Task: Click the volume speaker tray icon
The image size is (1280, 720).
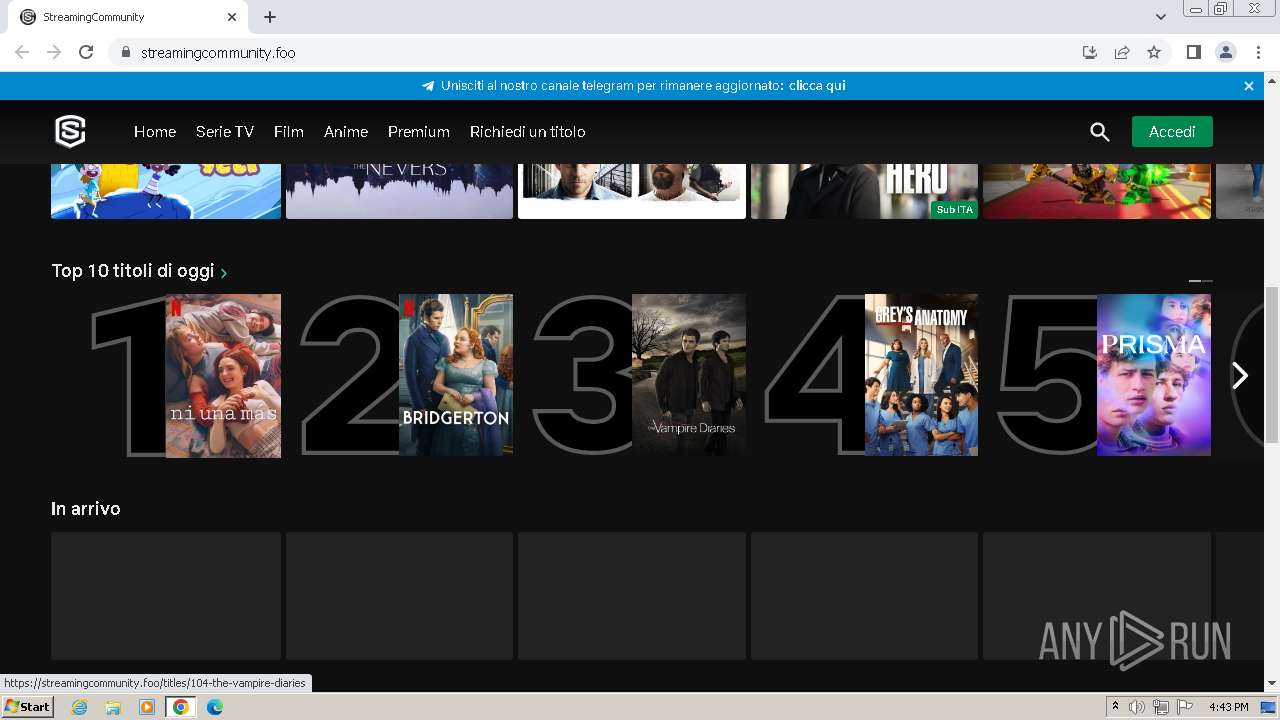Action: (1137, 707)
